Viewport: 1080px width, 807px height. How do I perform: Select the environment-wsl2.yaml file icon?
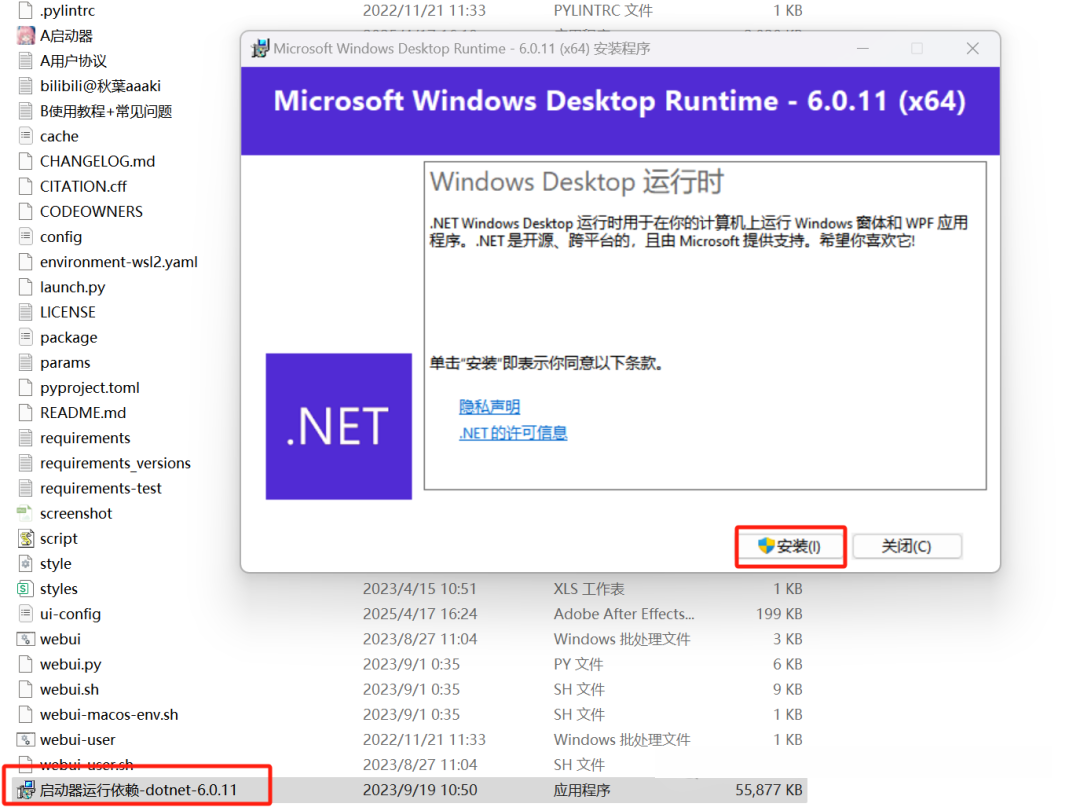pyautogui.click(x=25, y=262)
